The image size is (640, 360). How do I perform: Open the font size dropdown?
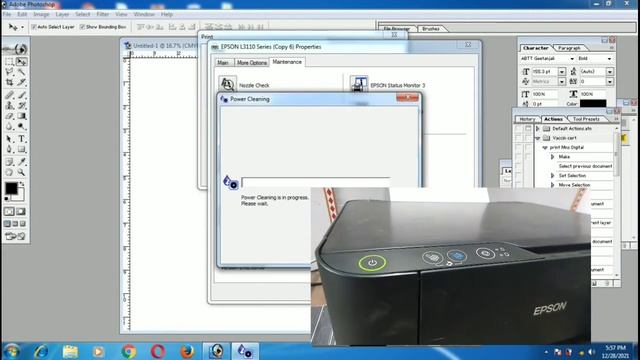562,72
